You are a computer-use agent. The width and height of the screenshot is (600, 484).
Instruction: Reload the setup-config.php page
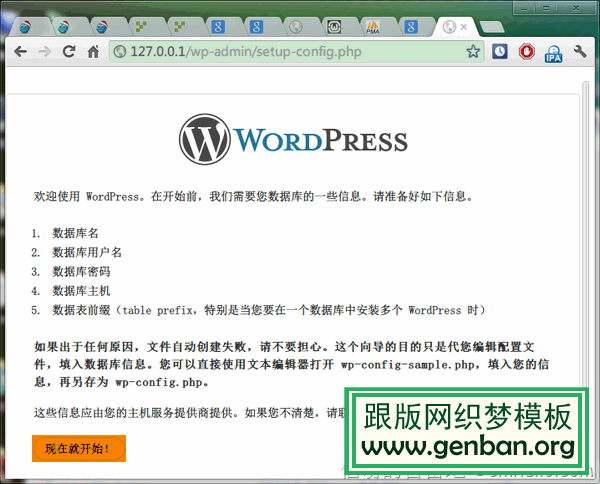tap(69, 51)
